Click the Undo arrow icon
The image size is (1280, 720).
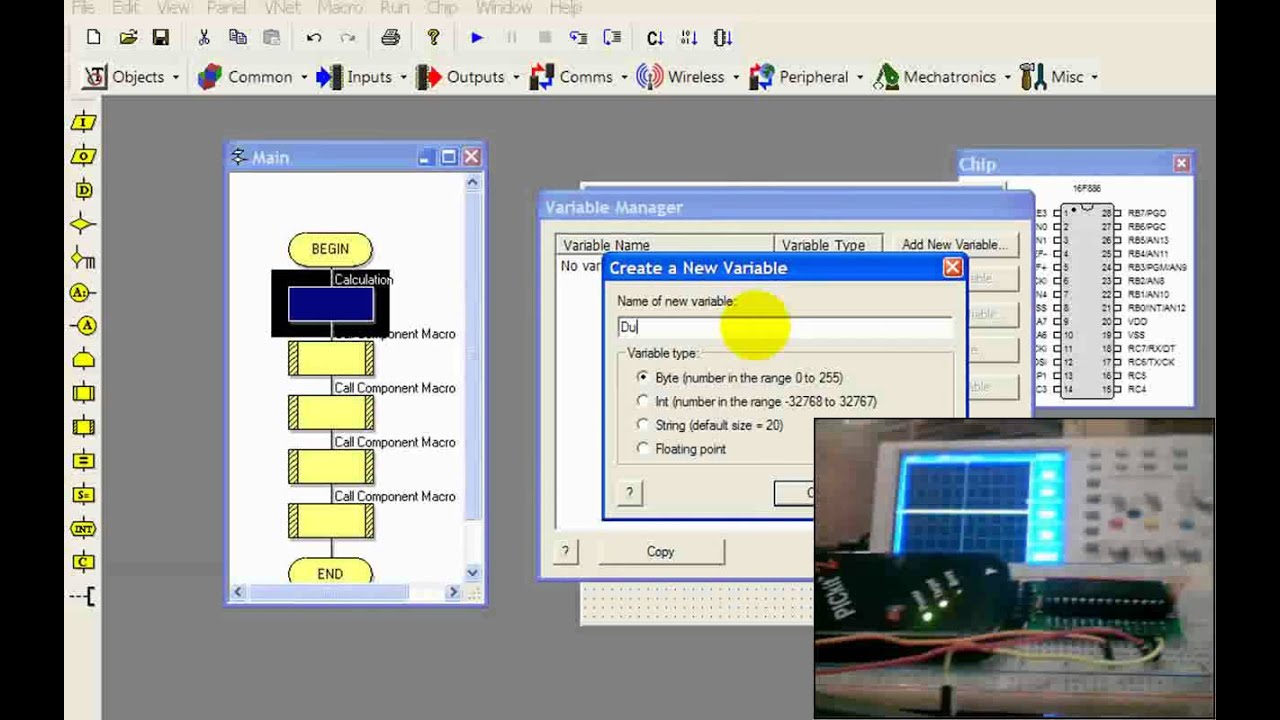pos(314,38)
